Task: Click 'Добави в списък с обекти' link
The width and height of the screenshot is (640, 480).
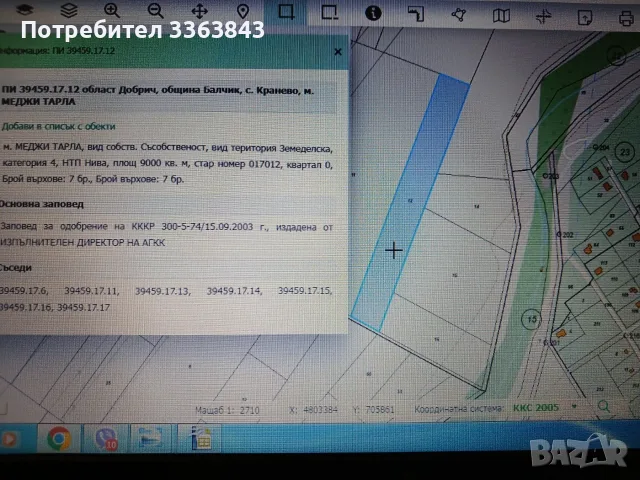Action: coord(58,127)
